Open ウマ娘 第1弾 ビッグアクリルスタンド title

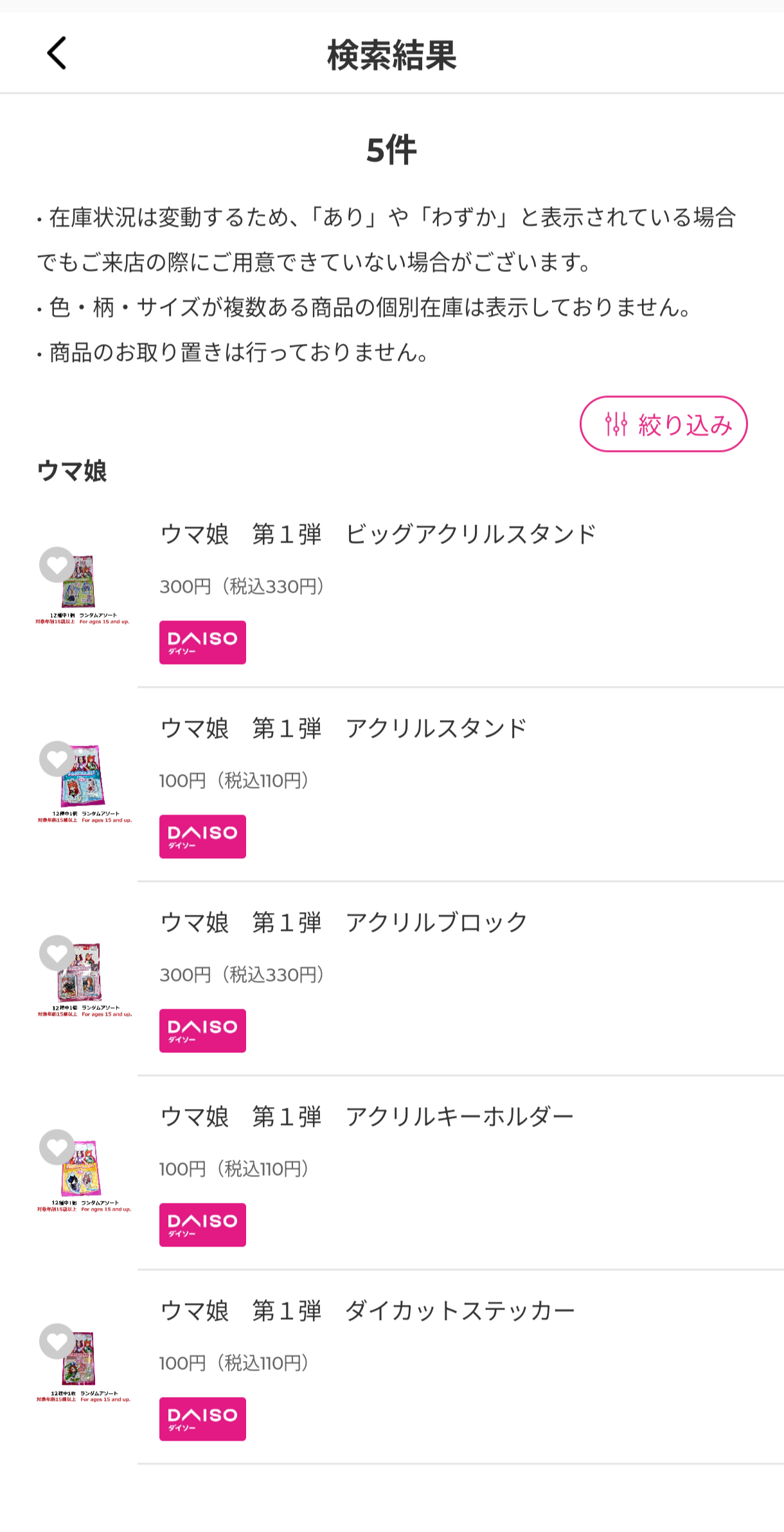378,534
